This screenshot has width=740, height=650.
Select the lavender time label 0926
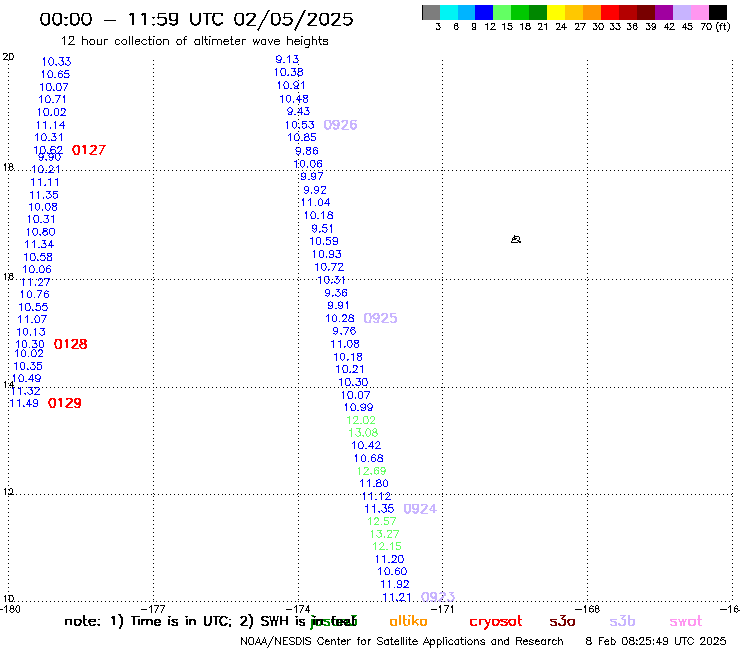(x=340, y=125)
